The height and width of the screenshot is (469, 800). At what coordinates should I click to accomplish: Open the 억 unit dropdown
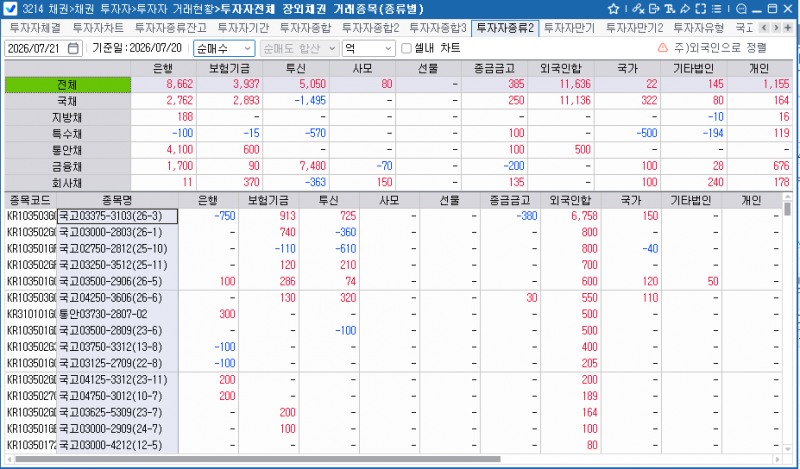pos(368,48)
